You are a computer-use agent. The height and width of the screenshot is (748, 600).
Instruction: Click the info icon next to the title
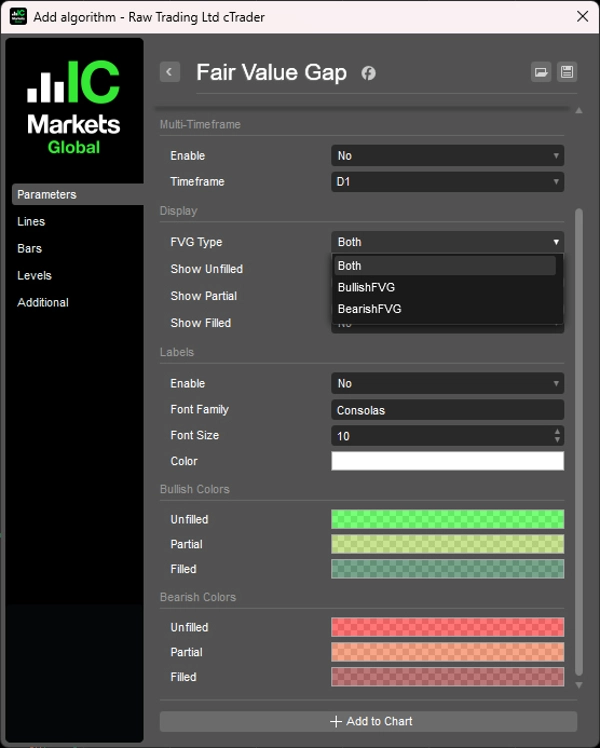tap(368, 73)
